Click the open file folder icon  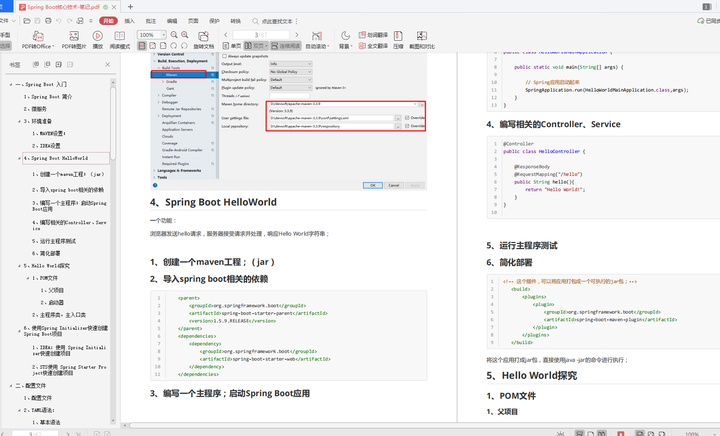[27, 21]
